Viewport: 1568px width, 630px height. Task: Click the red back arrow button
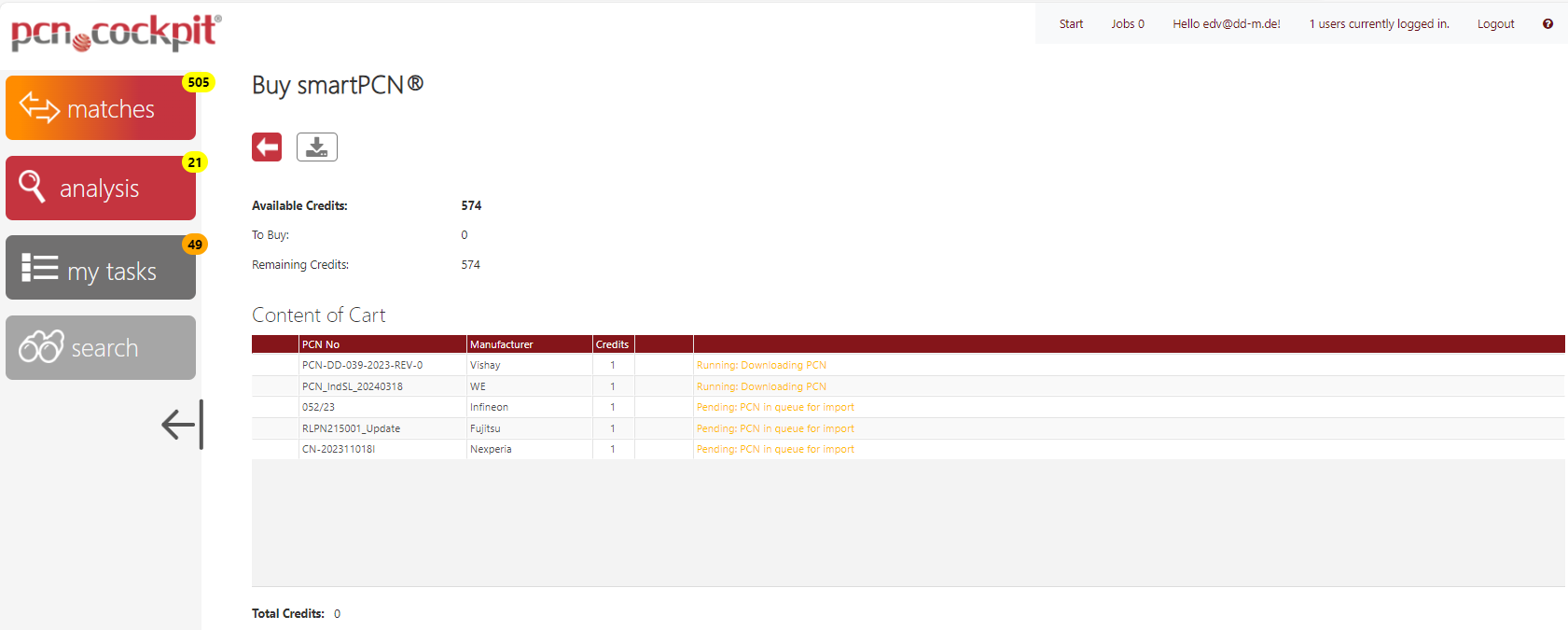click(267, 147)
